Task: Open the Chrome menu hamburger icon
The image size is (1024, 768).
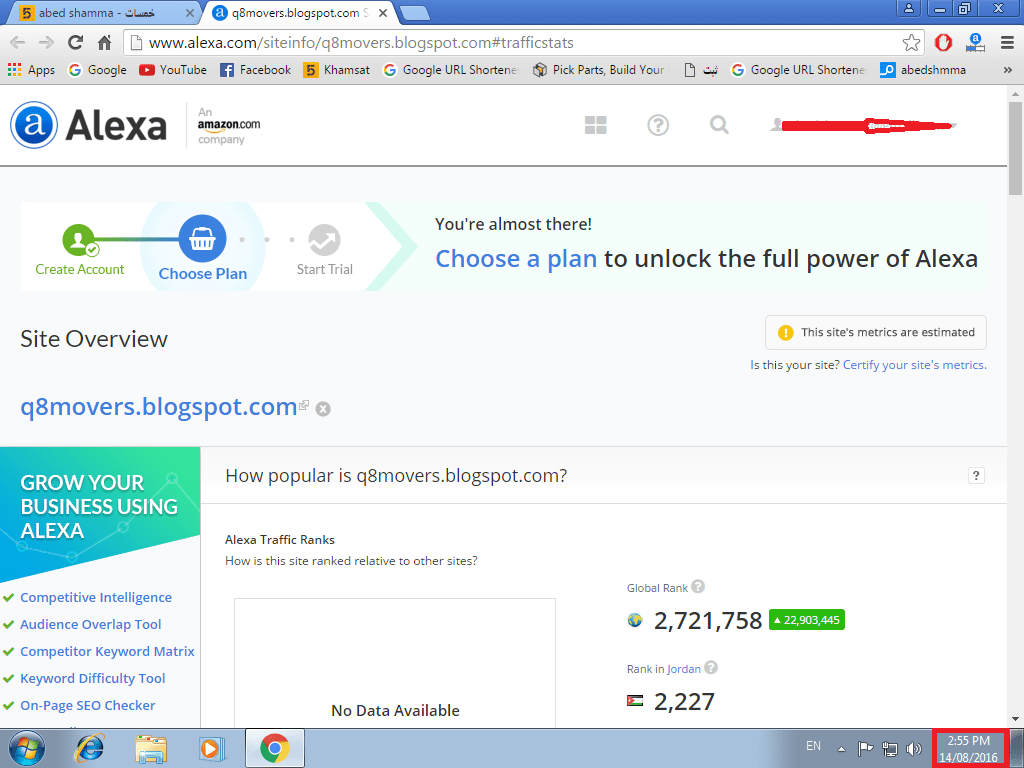Action: 1007,43
